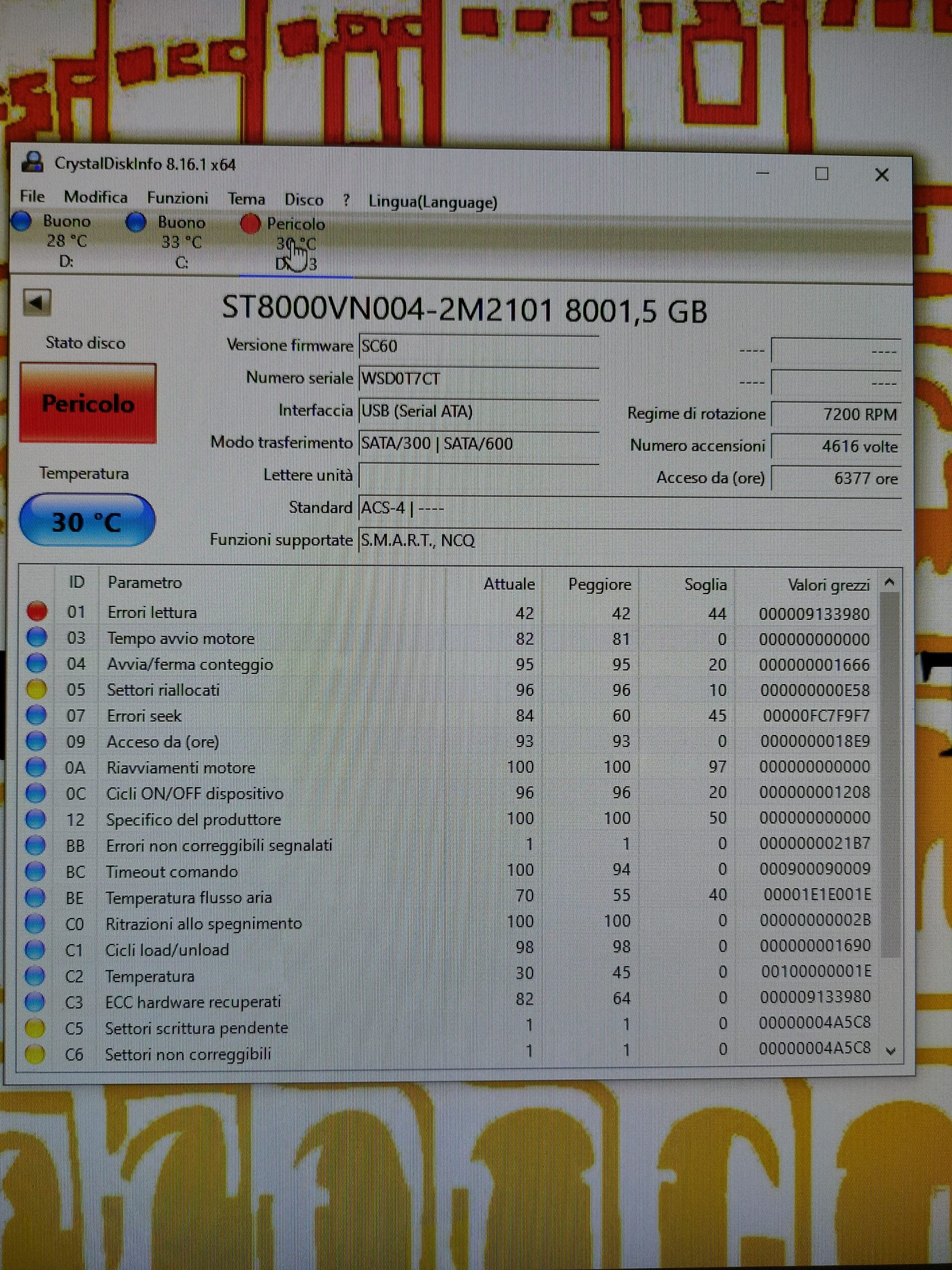This screenshot has width=952, height=1270.
Task: Open the Lingua(Language) menu
Action: [x=433, y=202]
